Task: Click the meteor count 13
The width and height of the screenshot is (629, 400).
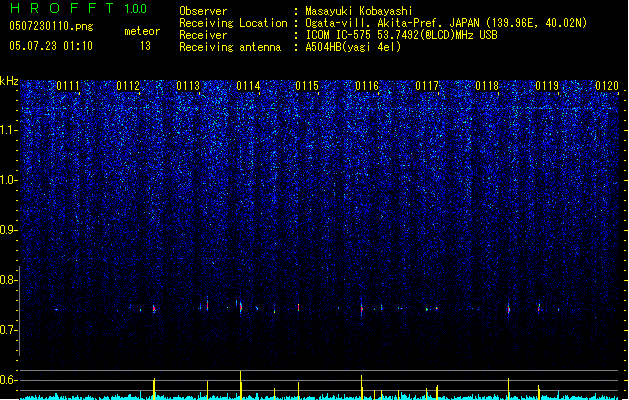Action: click(145, 46)
